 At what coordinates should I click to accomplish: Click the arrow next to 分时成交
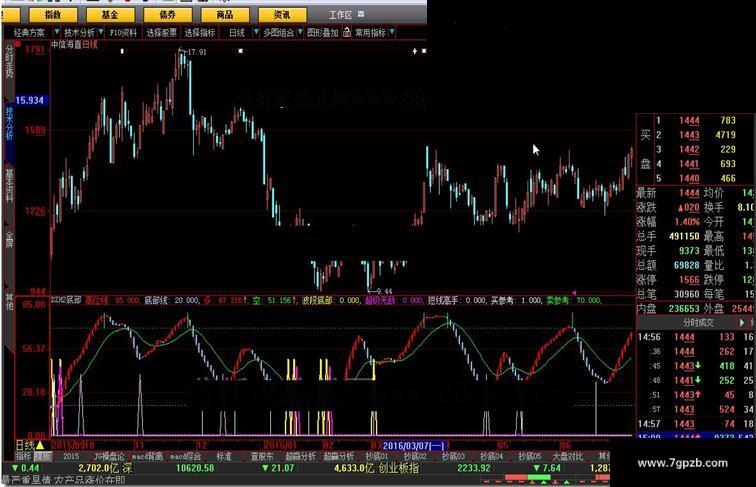742,322
